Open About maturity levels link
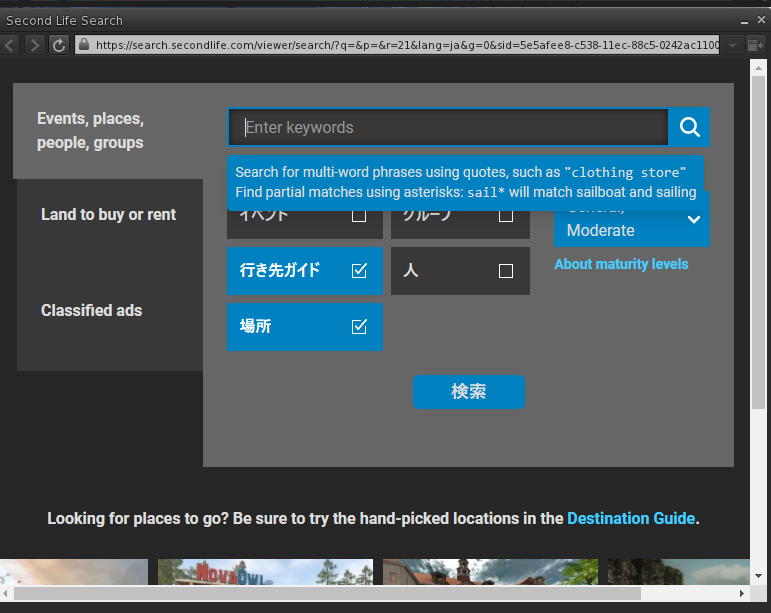Screen dimensions: 771x613 point(621,264)
